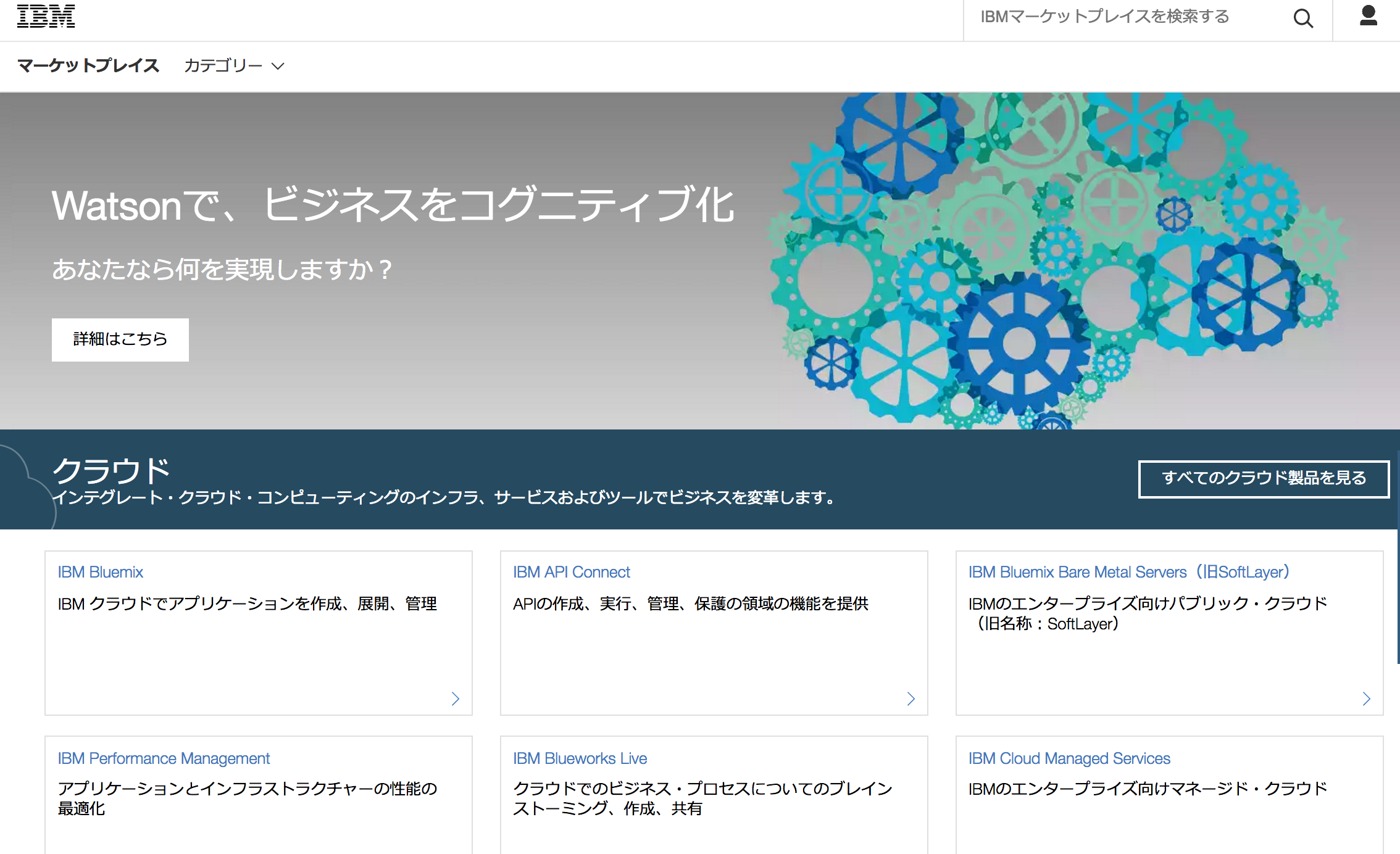Viewport: 1400px width, 854px height.
Task: Click the search magnifier icon
Action: (x=1303, y=19)
